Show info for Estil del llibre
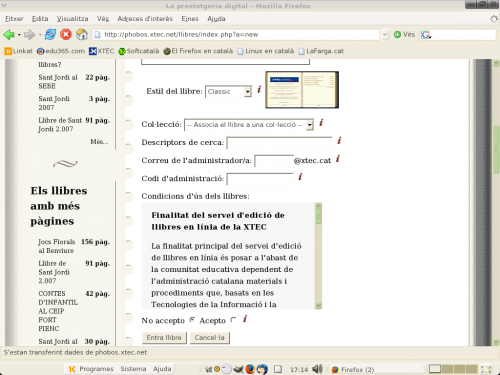Screen dimensions: 500x375 tap(259, 89)
